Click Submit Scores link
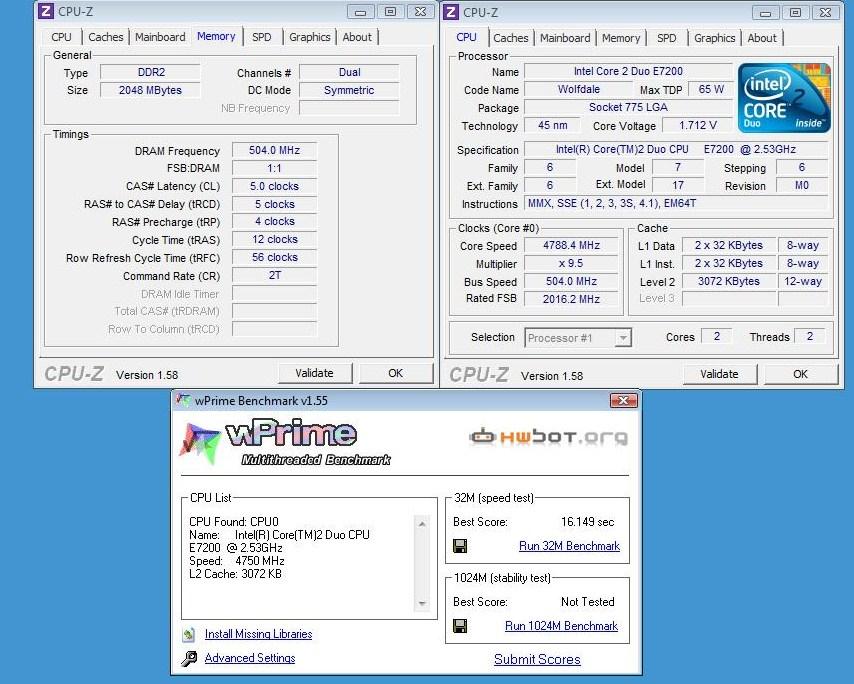854x684 pixels. click(537, 659)
